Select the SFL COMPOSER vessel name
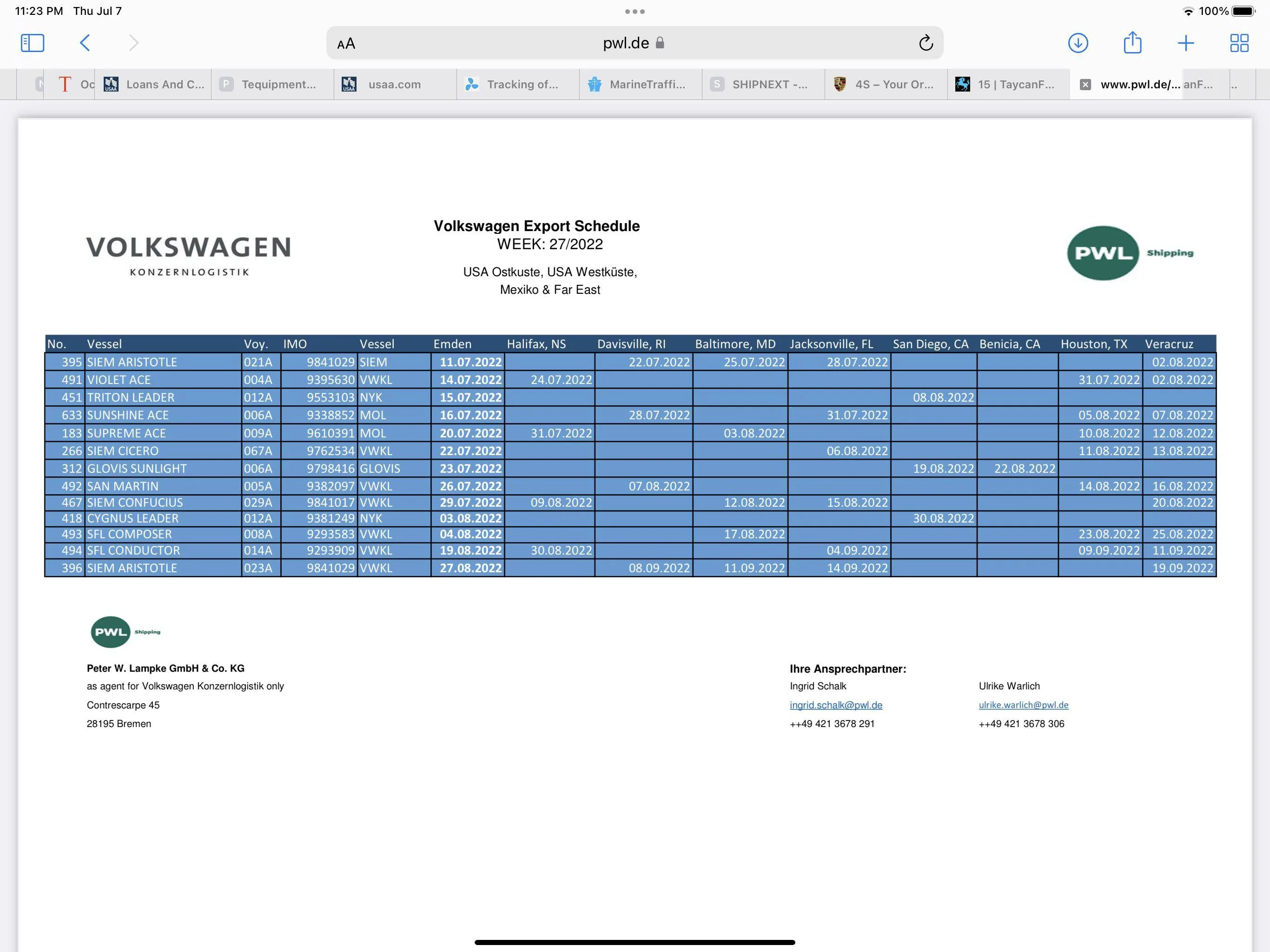Screen dimensions: 1270x952 coord(129,535)
